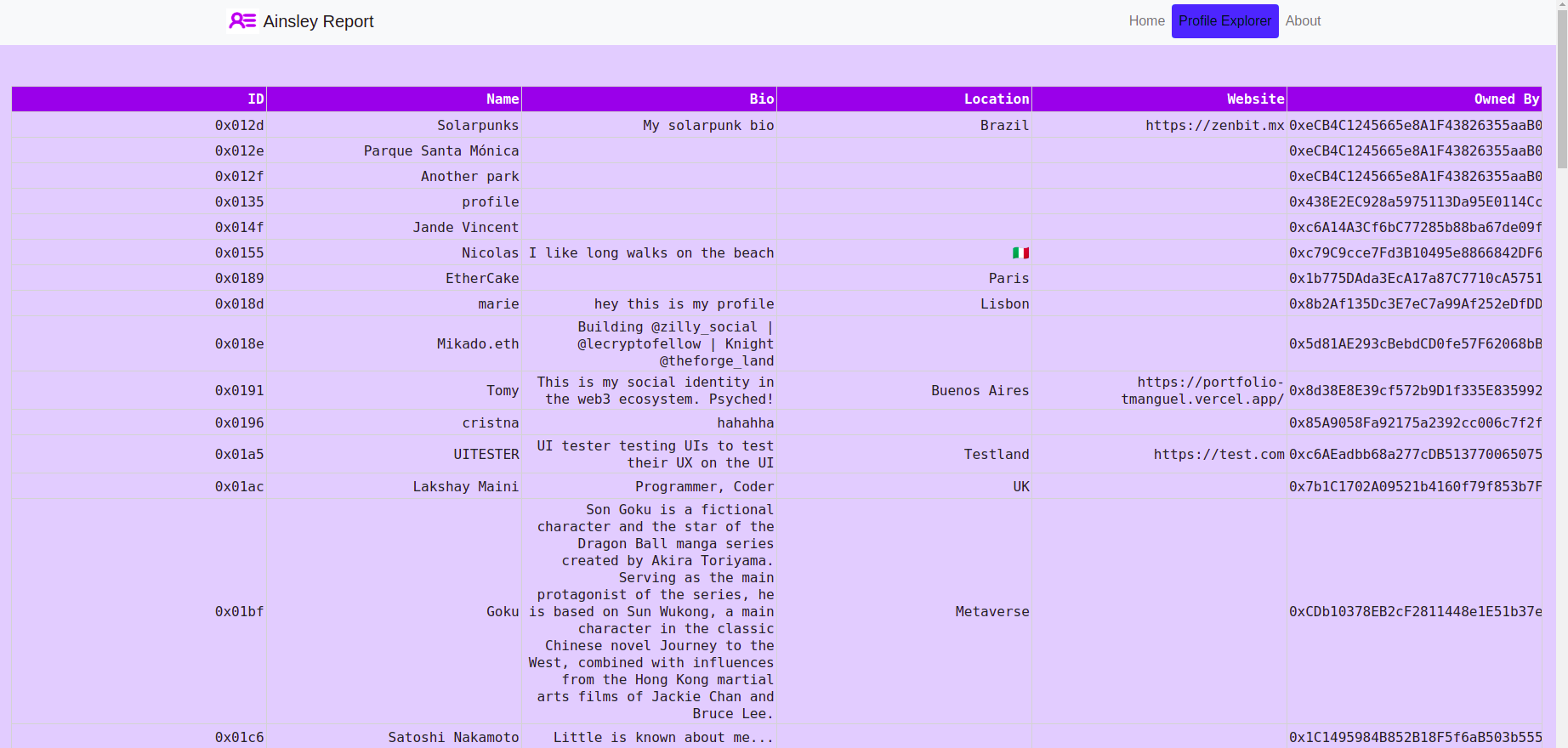Click the bio 'My solarpunk bio'
Image resolution: width=1568 pixels, height=748 pixels.
[x=708, y=125]
